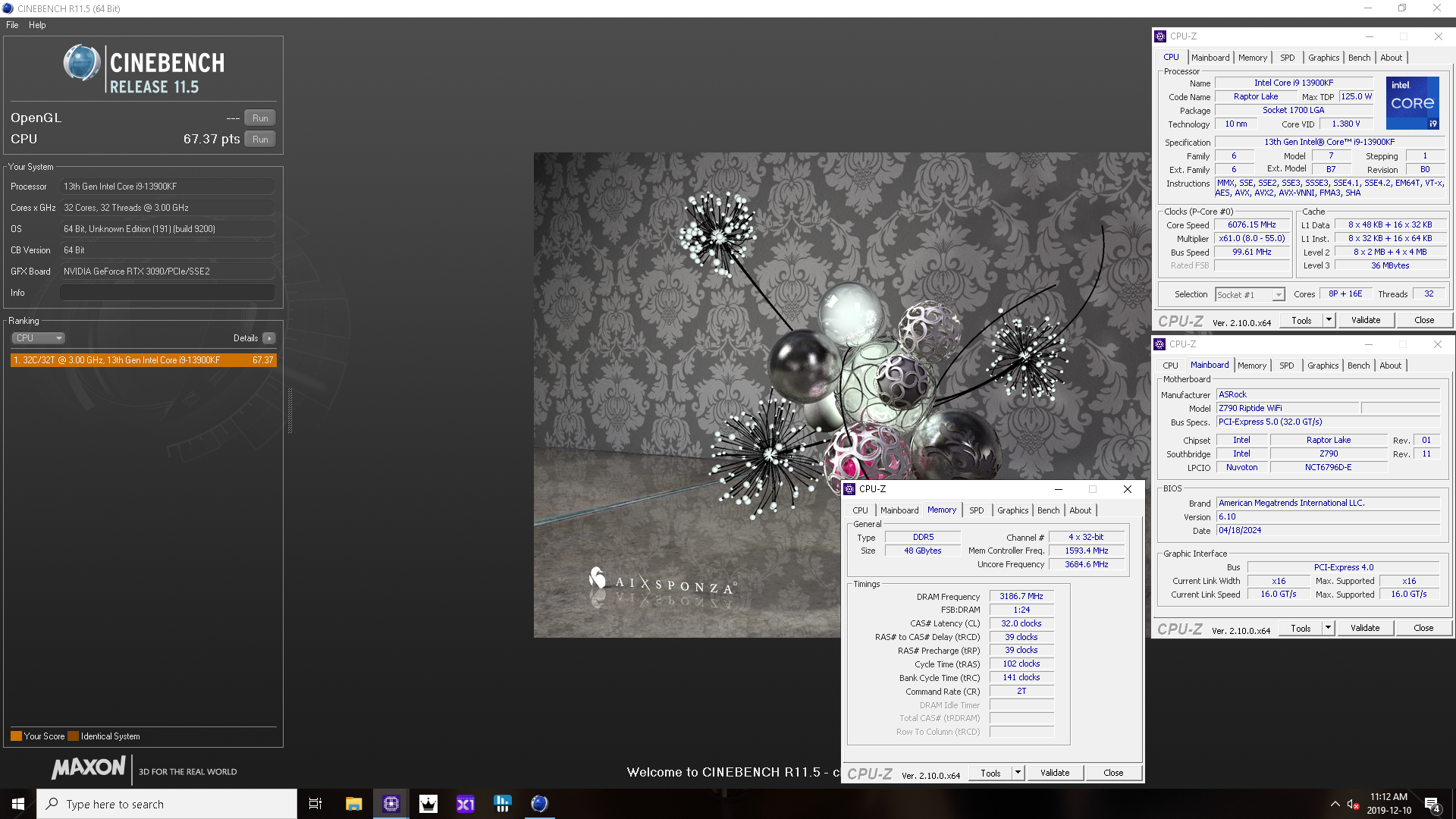Image resolution: width=1456 pixels, height=819 pixels.
Task: Click the search magnifier icon
Action: [x=52, y=804]
